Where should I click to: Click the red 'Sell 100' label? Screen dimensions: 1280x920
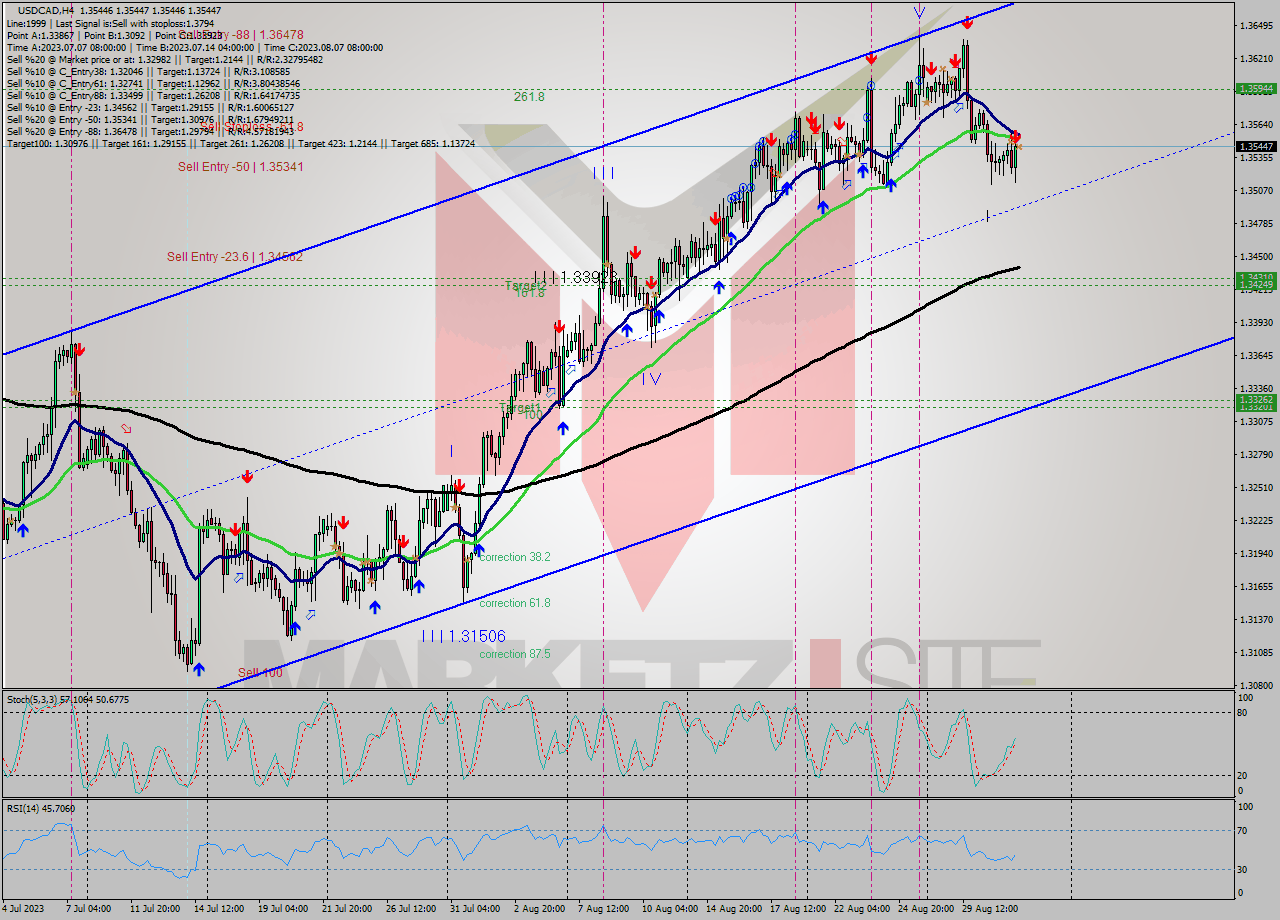pyautogui.click(x=260, y=673)
